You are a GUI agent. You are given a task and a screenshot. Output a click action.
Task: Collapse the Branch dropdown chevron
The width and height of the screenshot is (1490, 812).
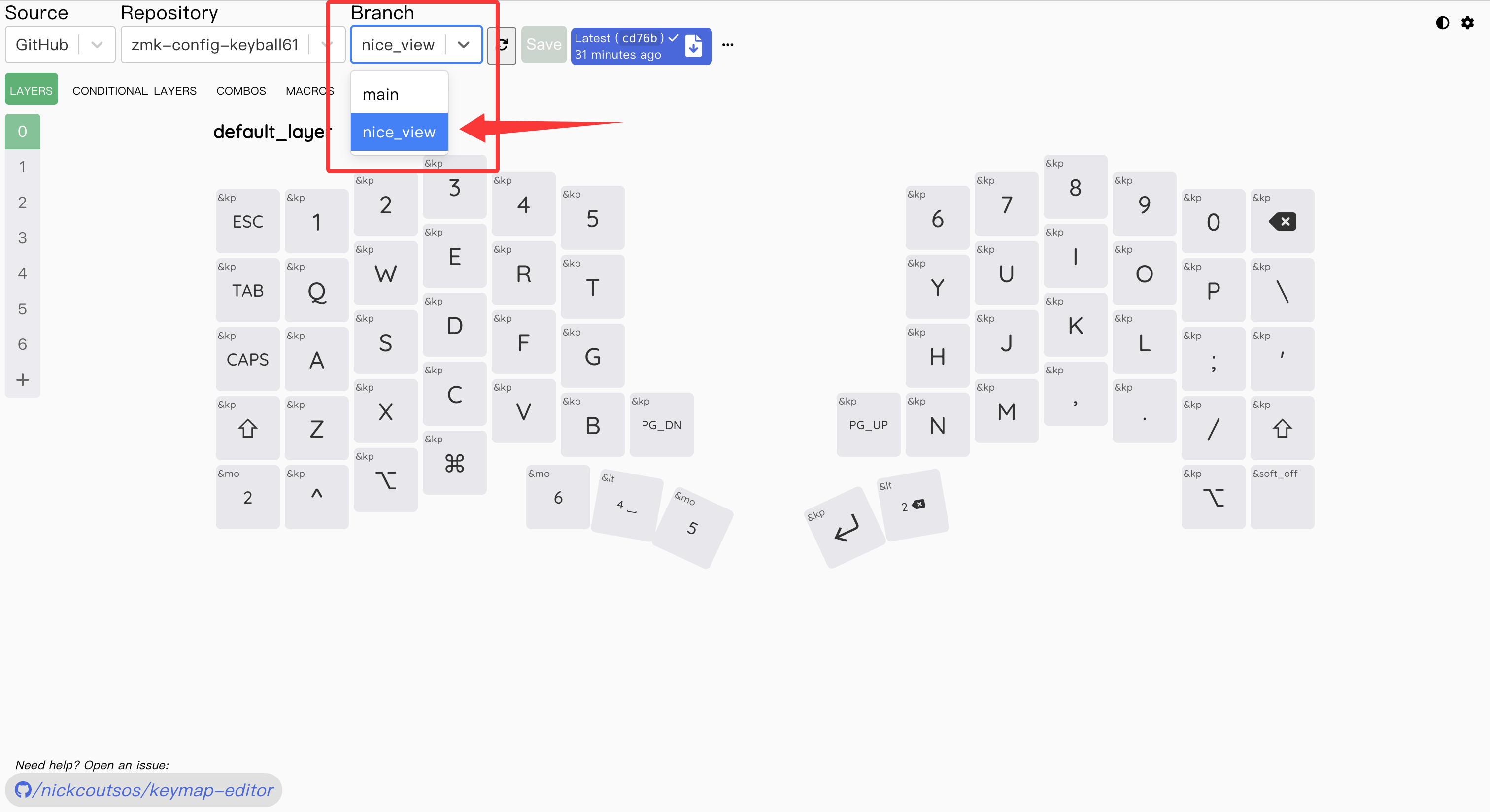coord(463,44)
